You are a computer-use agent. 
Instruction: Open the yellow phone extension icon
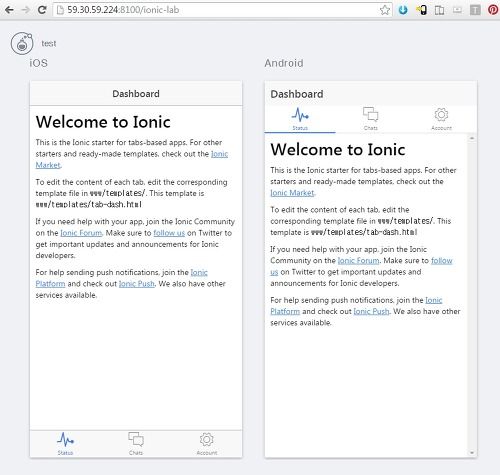pyautogui.click(x=421, y=10)
